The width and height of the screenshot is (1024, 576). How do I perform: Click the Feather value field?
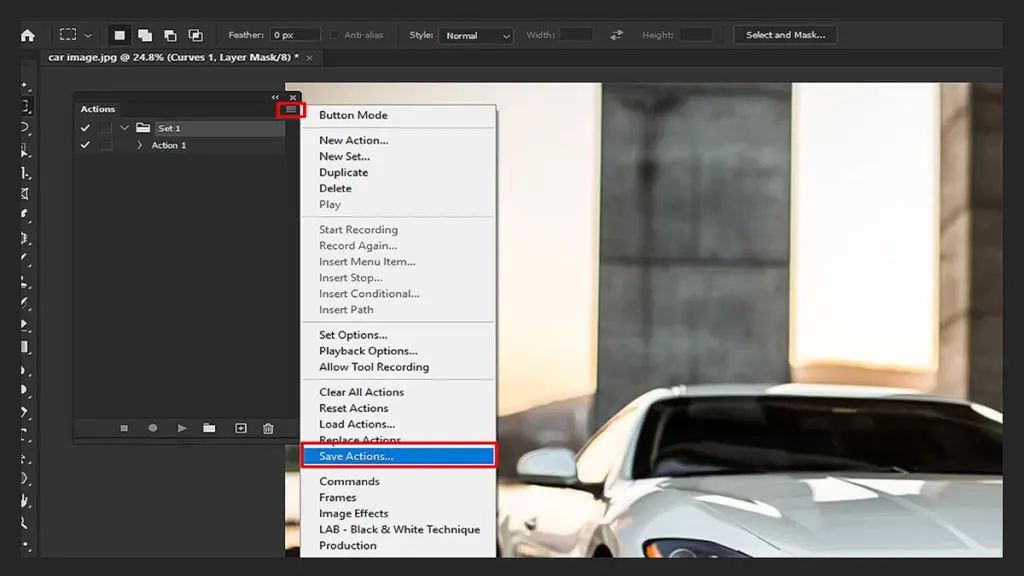[295, 35]
